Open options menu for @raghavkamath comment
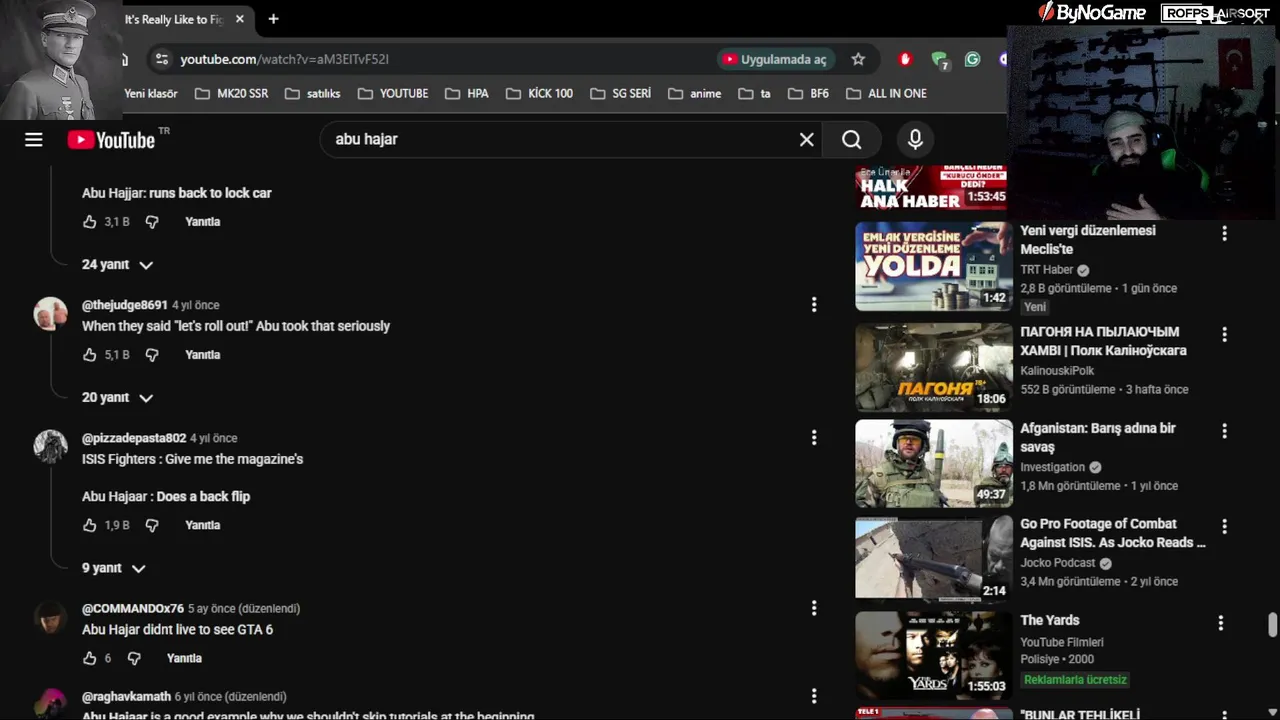Screen dimensions: 1280x720 814,696
